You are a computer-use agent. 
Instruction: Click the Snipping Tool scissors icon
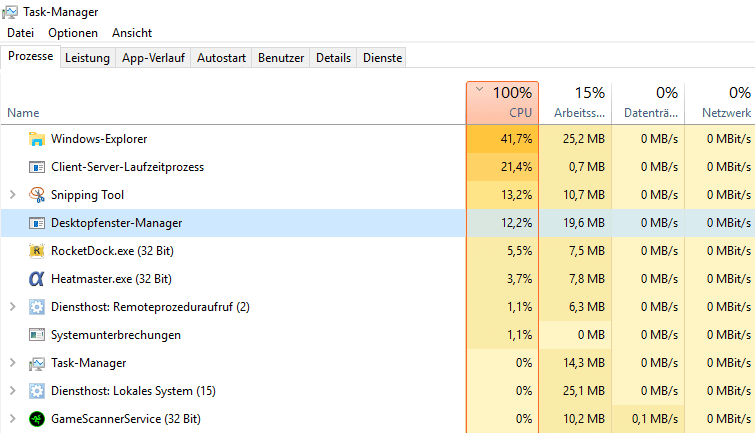(37, 195)
